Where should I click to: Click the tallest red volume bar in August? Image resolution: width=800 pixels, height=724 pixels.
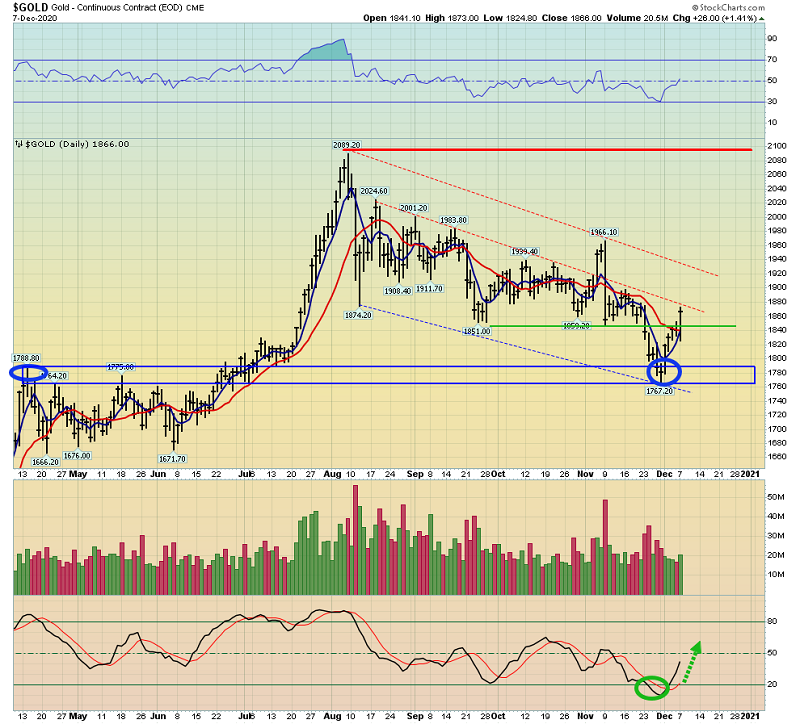356,540
